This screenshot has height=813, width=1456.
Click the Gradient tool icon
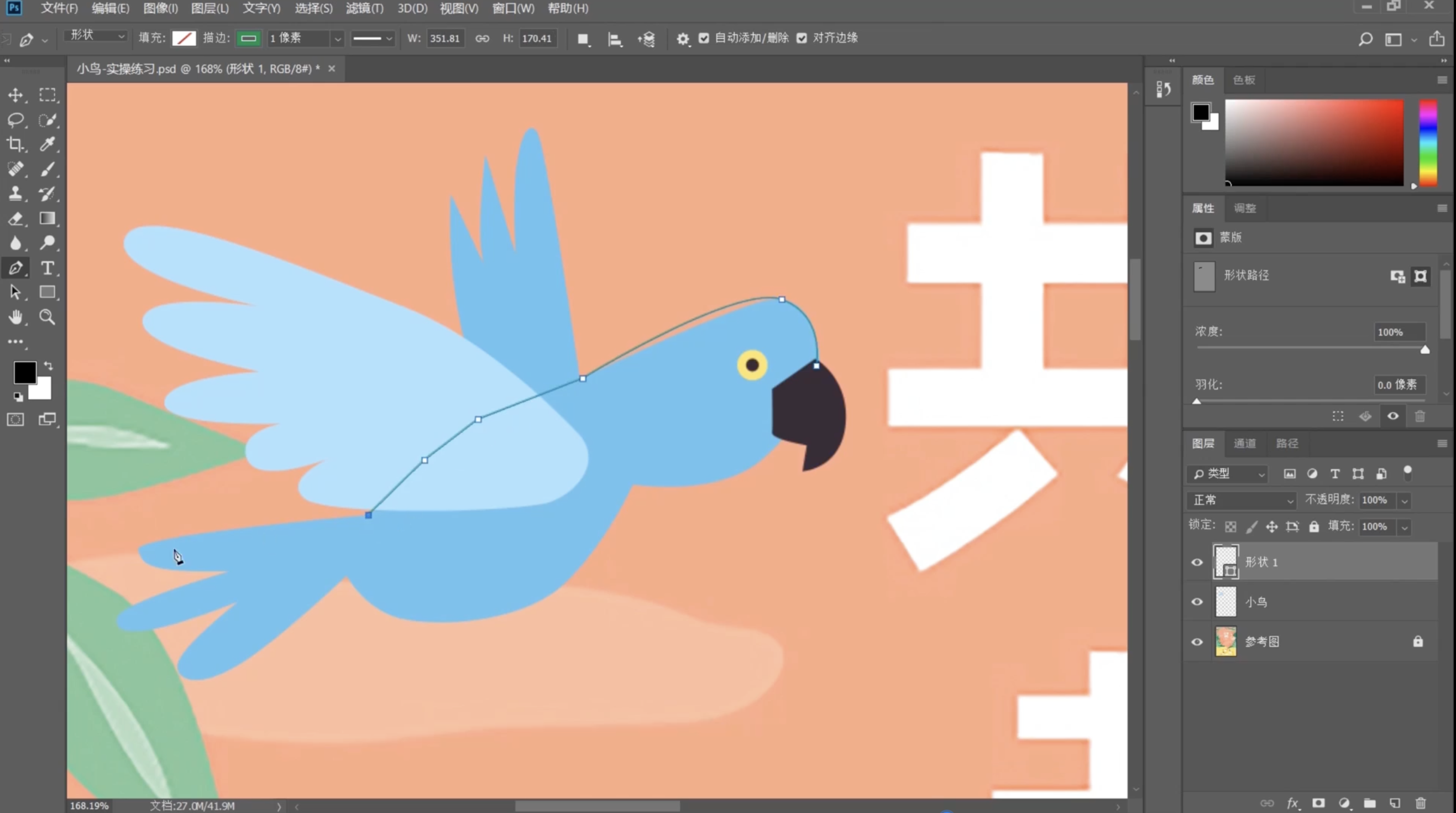pos(48,218)
